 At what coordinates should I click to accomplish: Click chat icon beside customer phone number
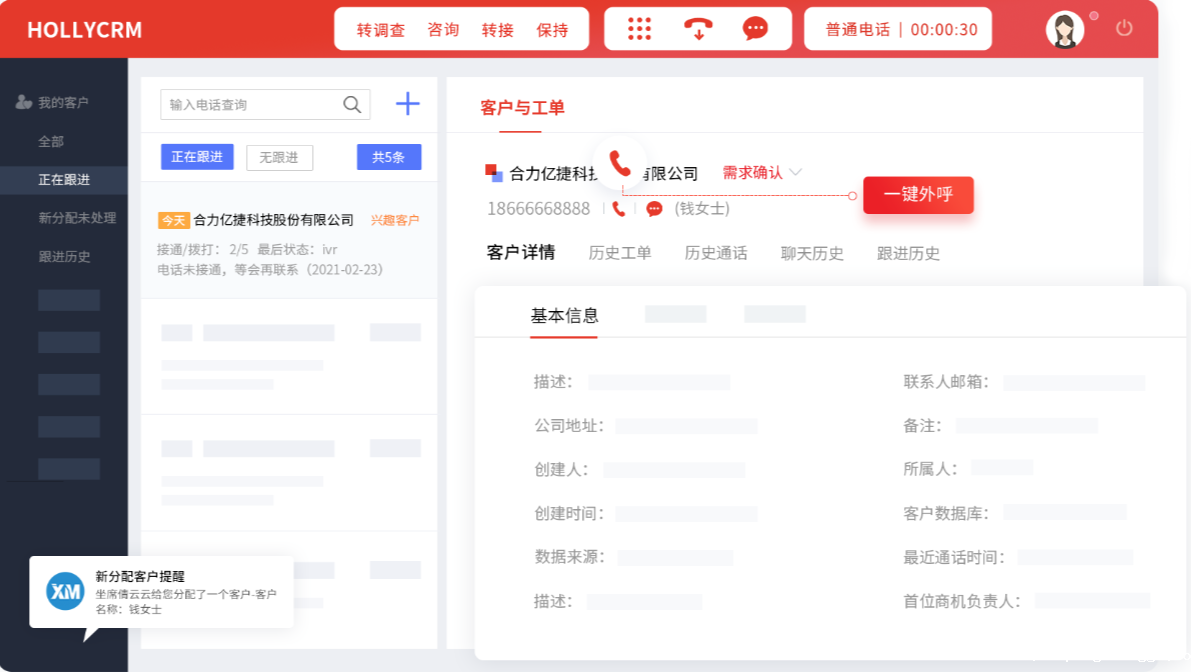click(x=654, y=209)
